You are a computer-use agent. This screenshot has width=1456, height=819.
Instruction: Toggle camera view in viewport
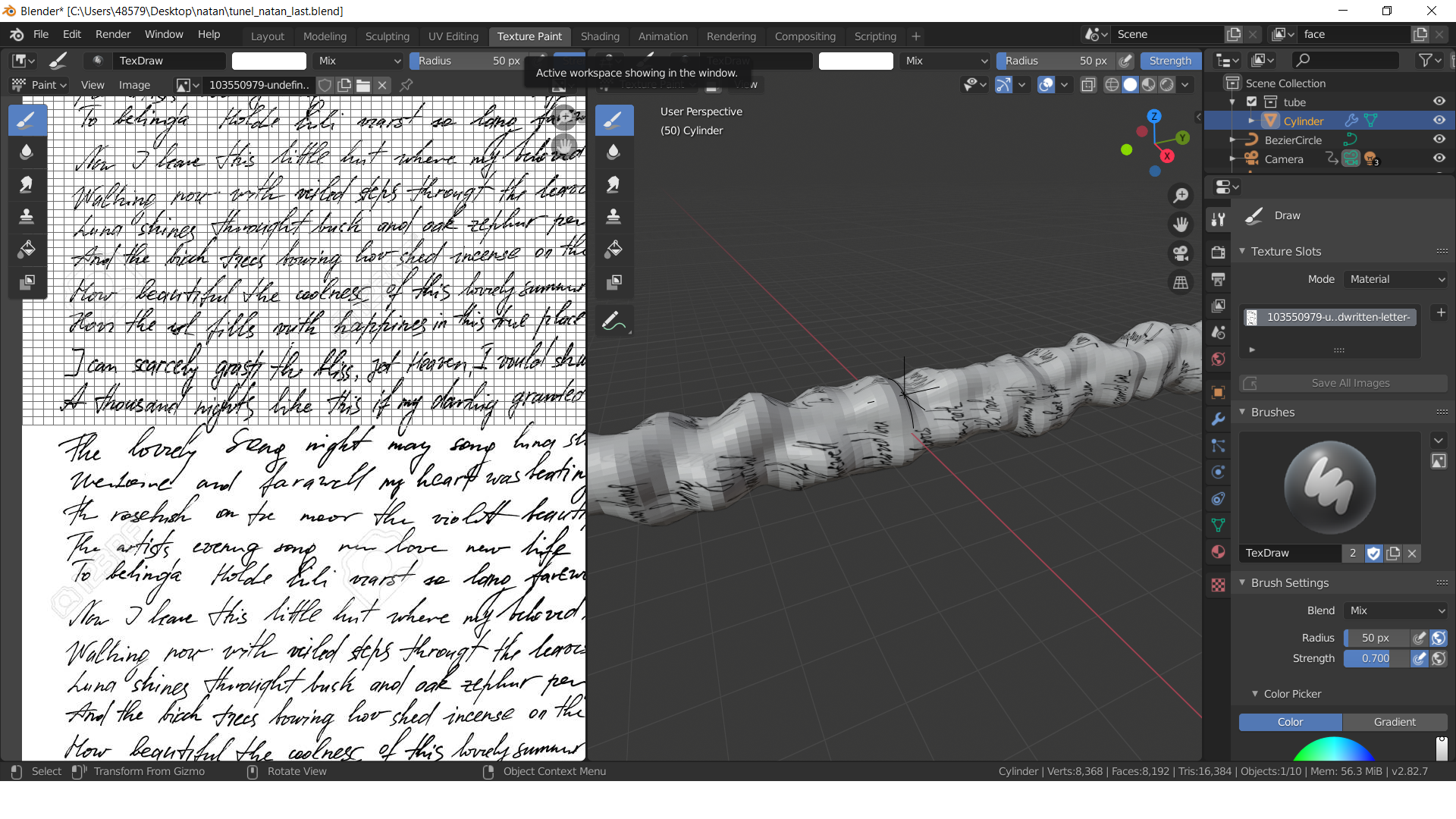point(1181,253)
